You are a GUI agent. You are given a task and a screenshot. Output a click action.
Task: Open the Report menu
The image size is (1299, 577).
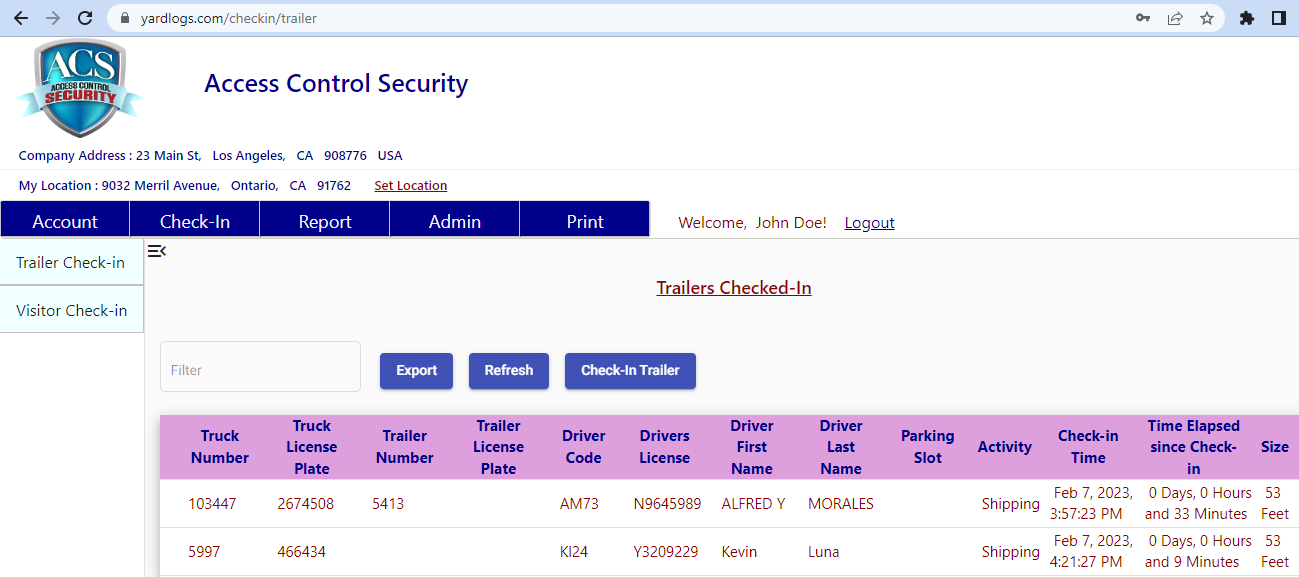click(x=325, y=221)
